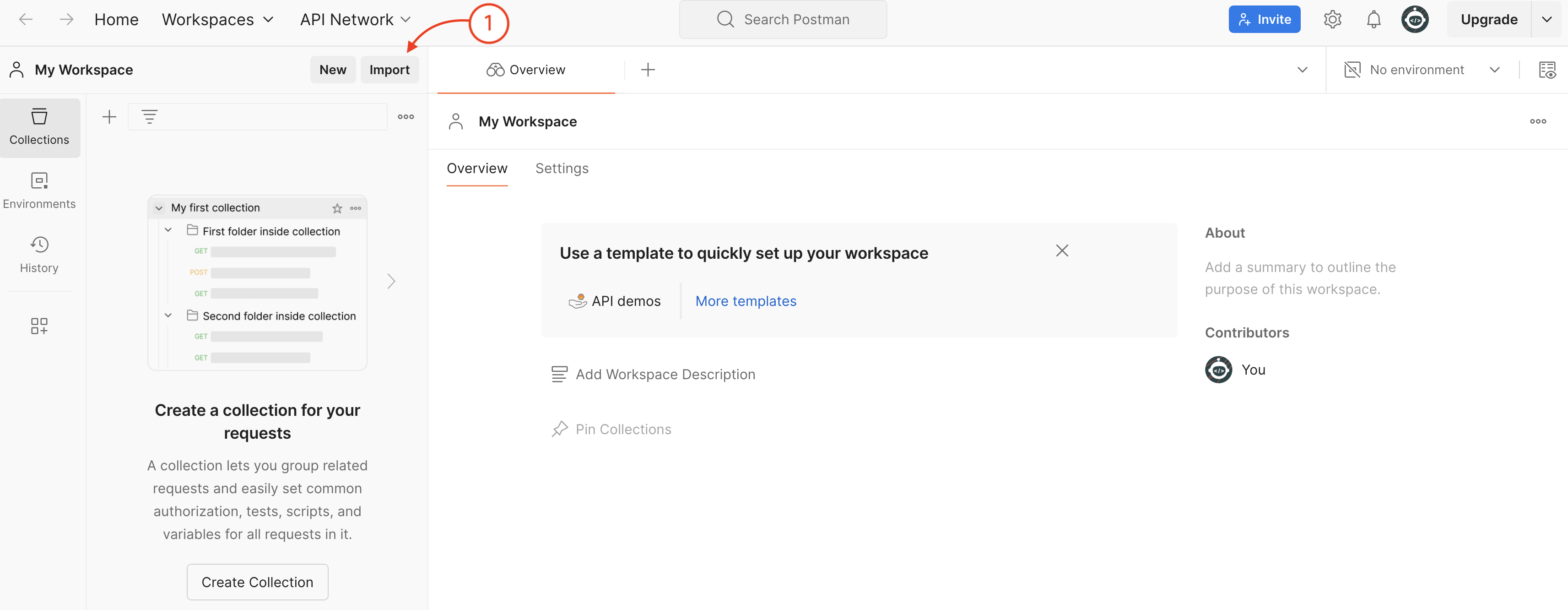Click the Invite button
Screen dimensions: 1568x610
coord(1264,20)
